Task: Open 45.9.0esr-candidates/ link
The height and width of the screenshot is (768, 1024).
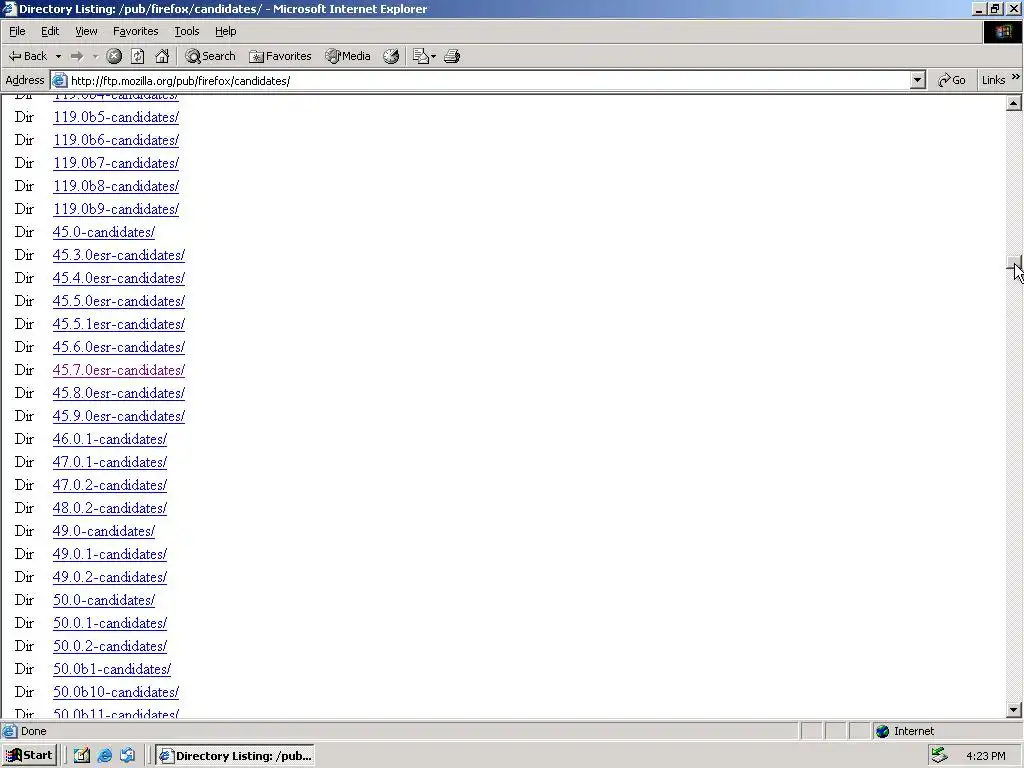Action: (x=119, y=417)
